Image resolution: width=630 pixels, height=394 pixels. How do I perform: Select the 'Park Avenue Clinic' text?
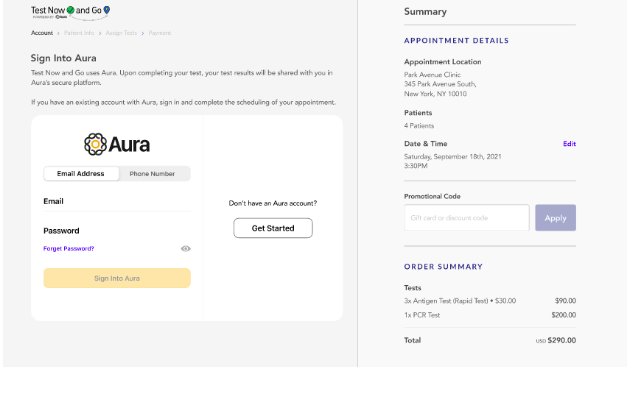pyautogui.click(x=432, y=75)
